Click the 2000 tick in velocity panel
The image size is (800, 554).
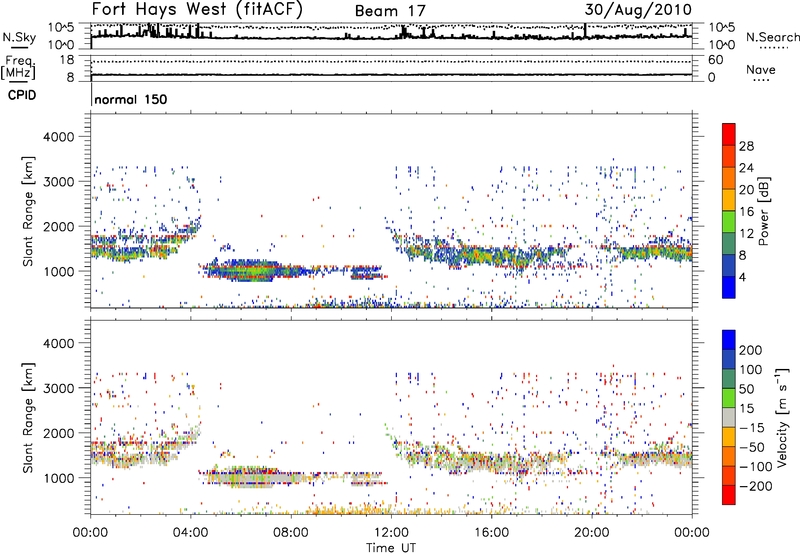tap(58, 433)
